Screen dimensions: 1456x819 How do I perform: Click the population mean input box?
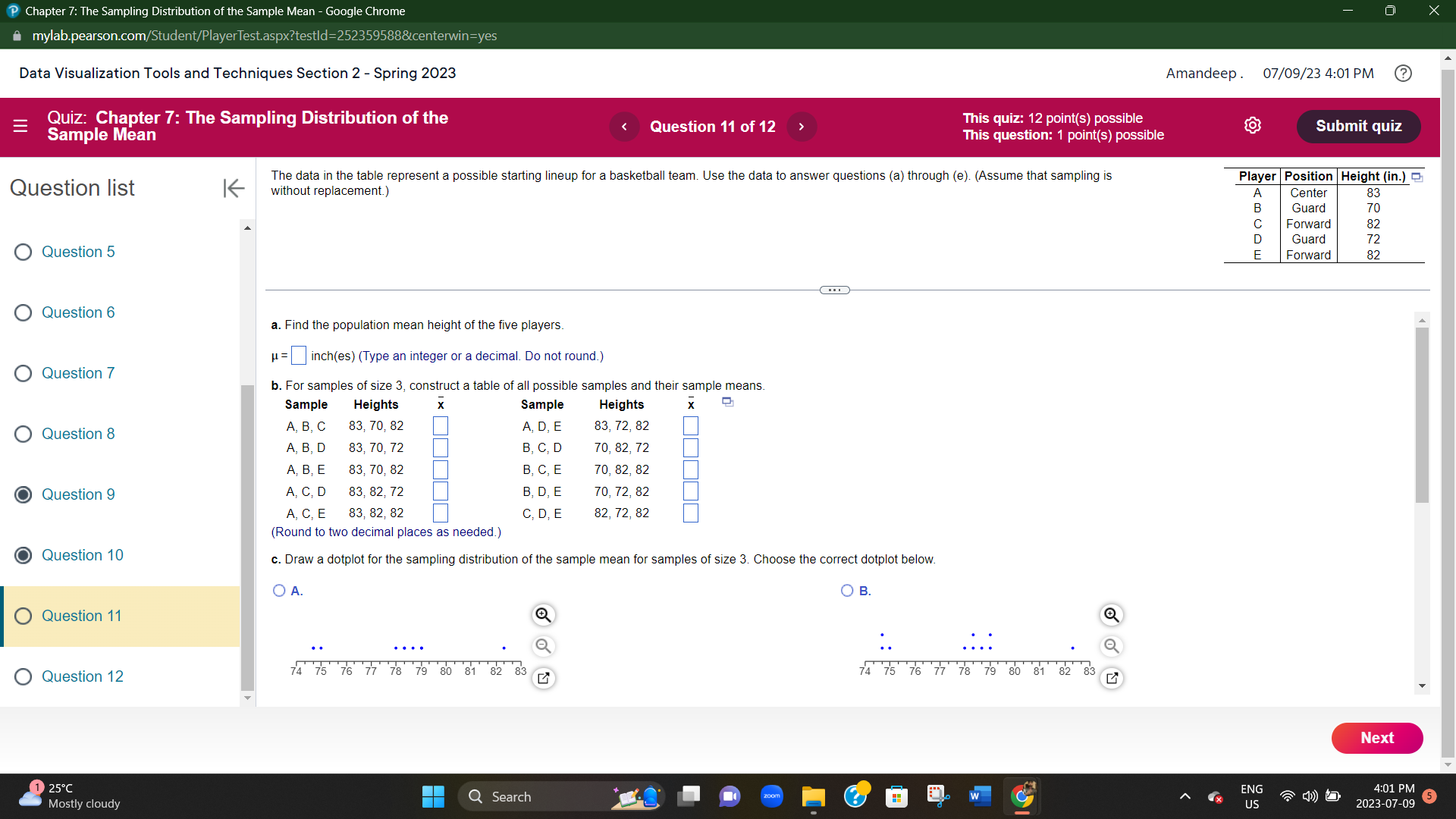point(299,356)
